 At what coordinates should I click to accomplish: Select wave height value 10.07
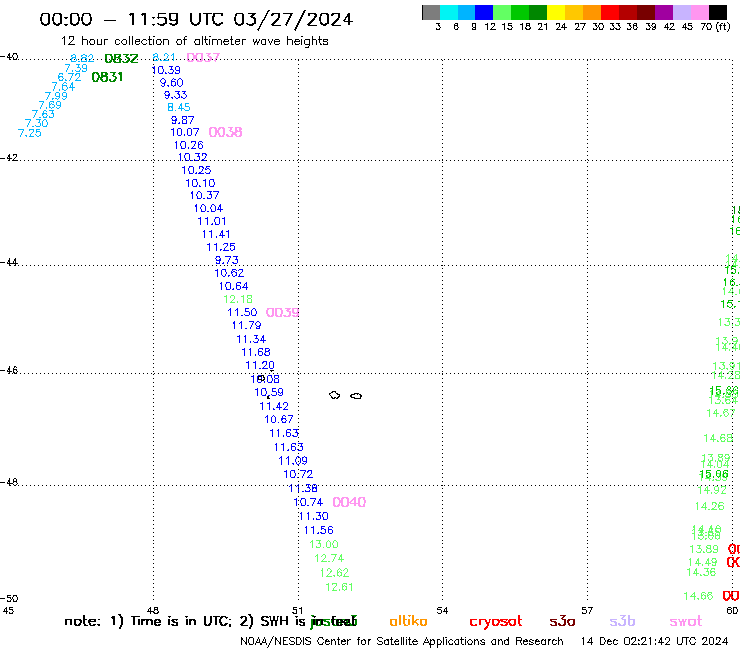point(185,132)
